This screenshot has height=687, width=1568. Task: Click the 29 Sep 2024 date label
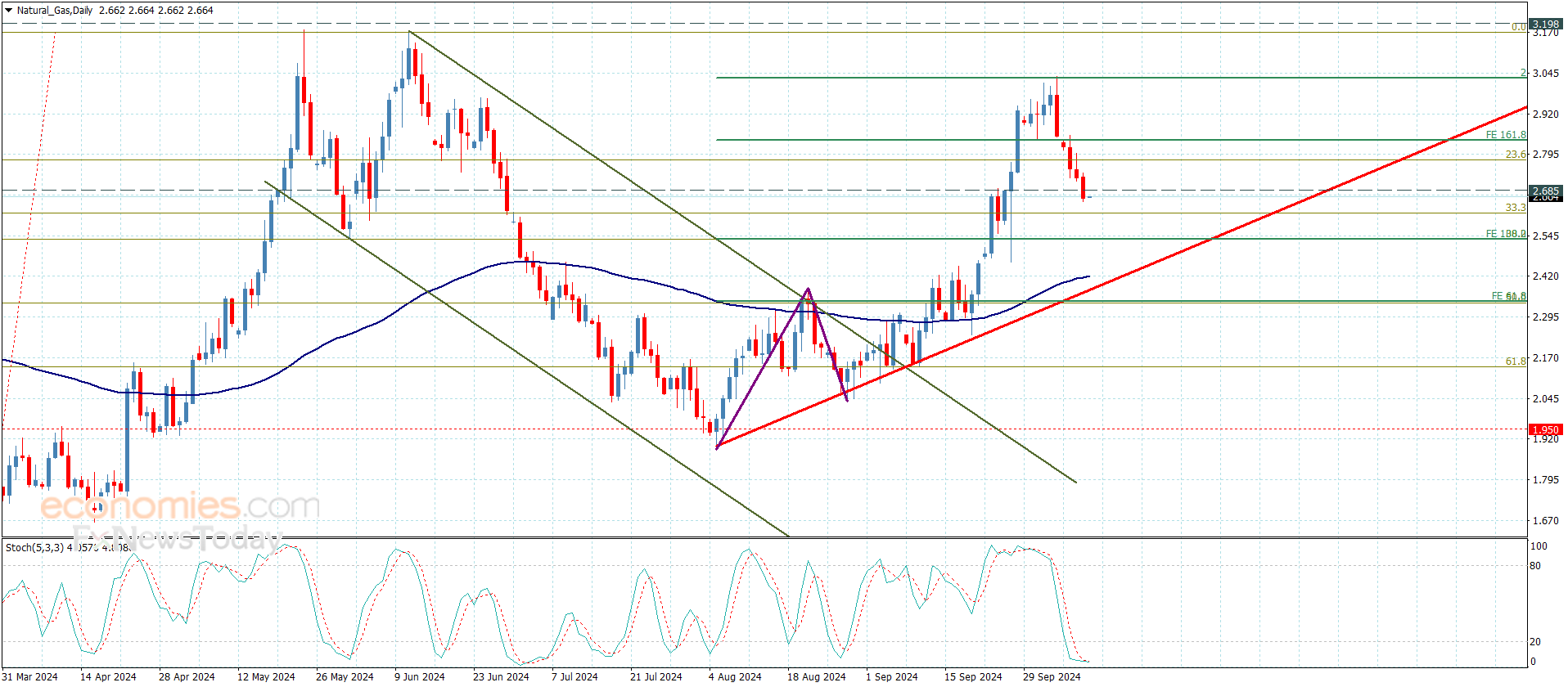point(1052,677)
